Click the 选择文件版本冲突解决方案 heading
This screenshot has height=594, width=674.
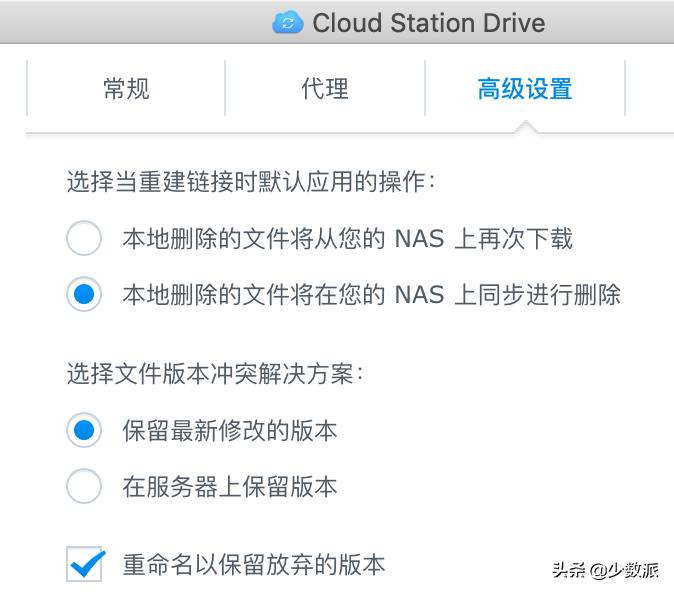click(215, 374)
